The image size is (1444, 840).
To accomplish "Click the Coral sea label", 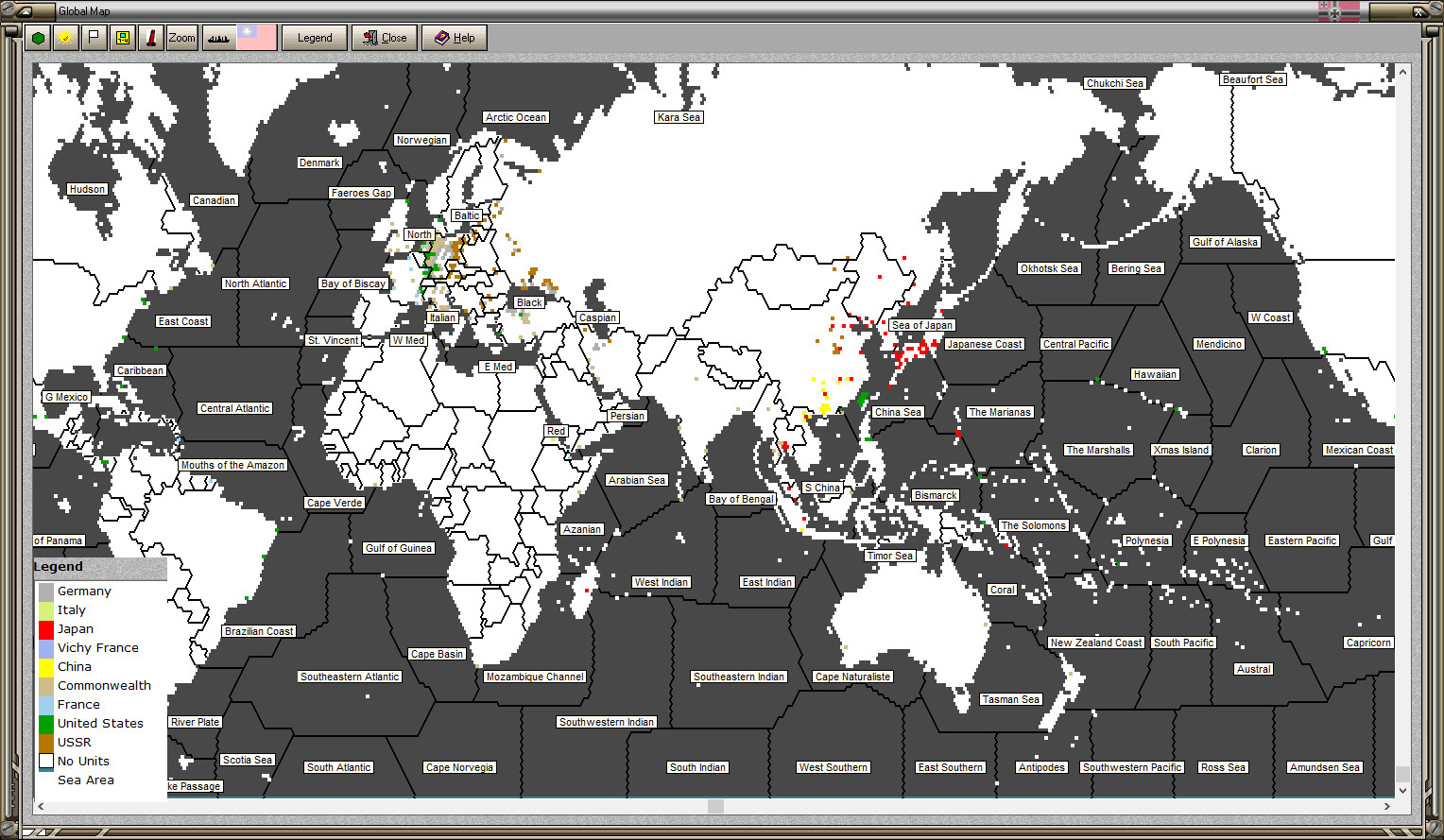I will pos(1003,590).
